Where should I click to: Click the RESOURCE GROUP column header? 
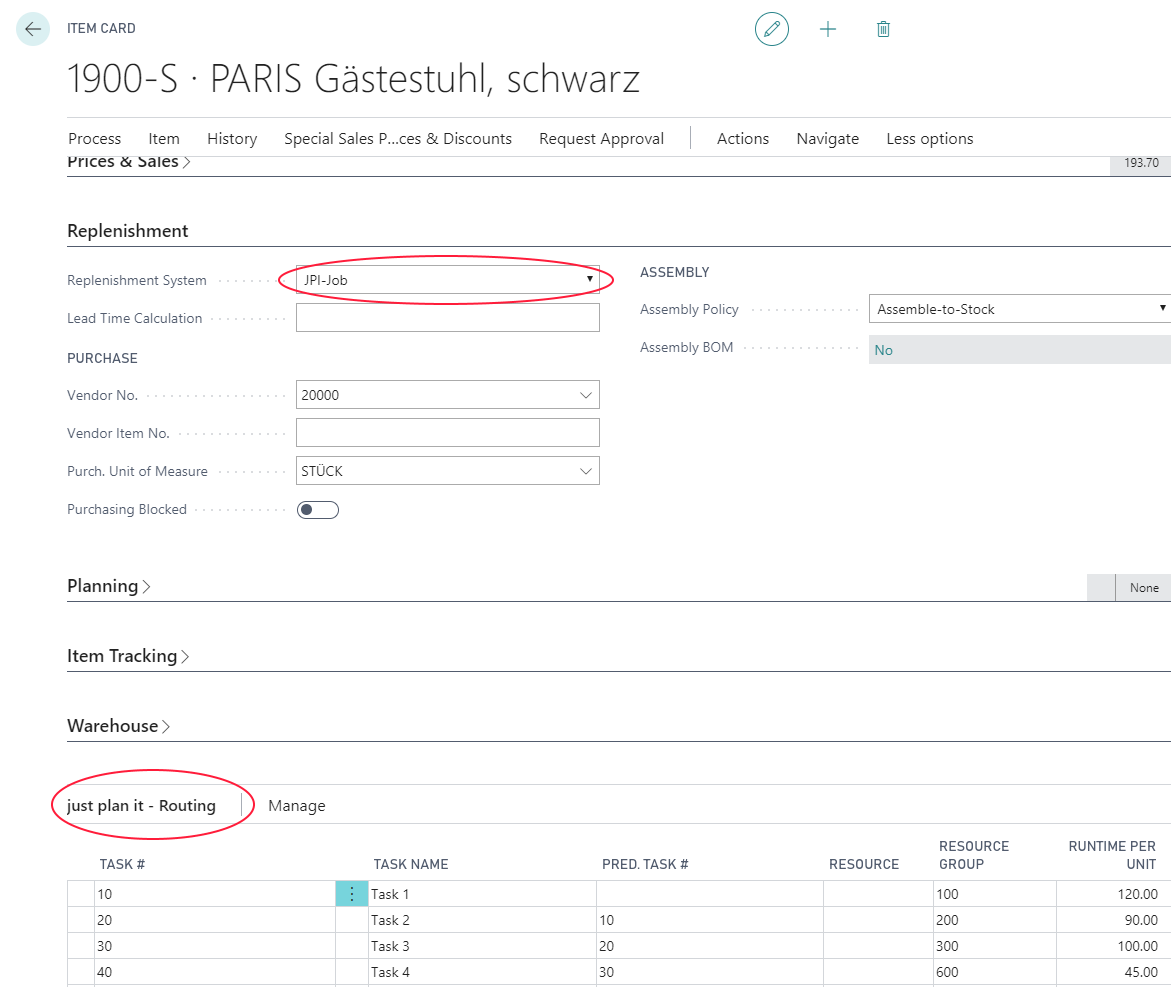coord(974,855)
